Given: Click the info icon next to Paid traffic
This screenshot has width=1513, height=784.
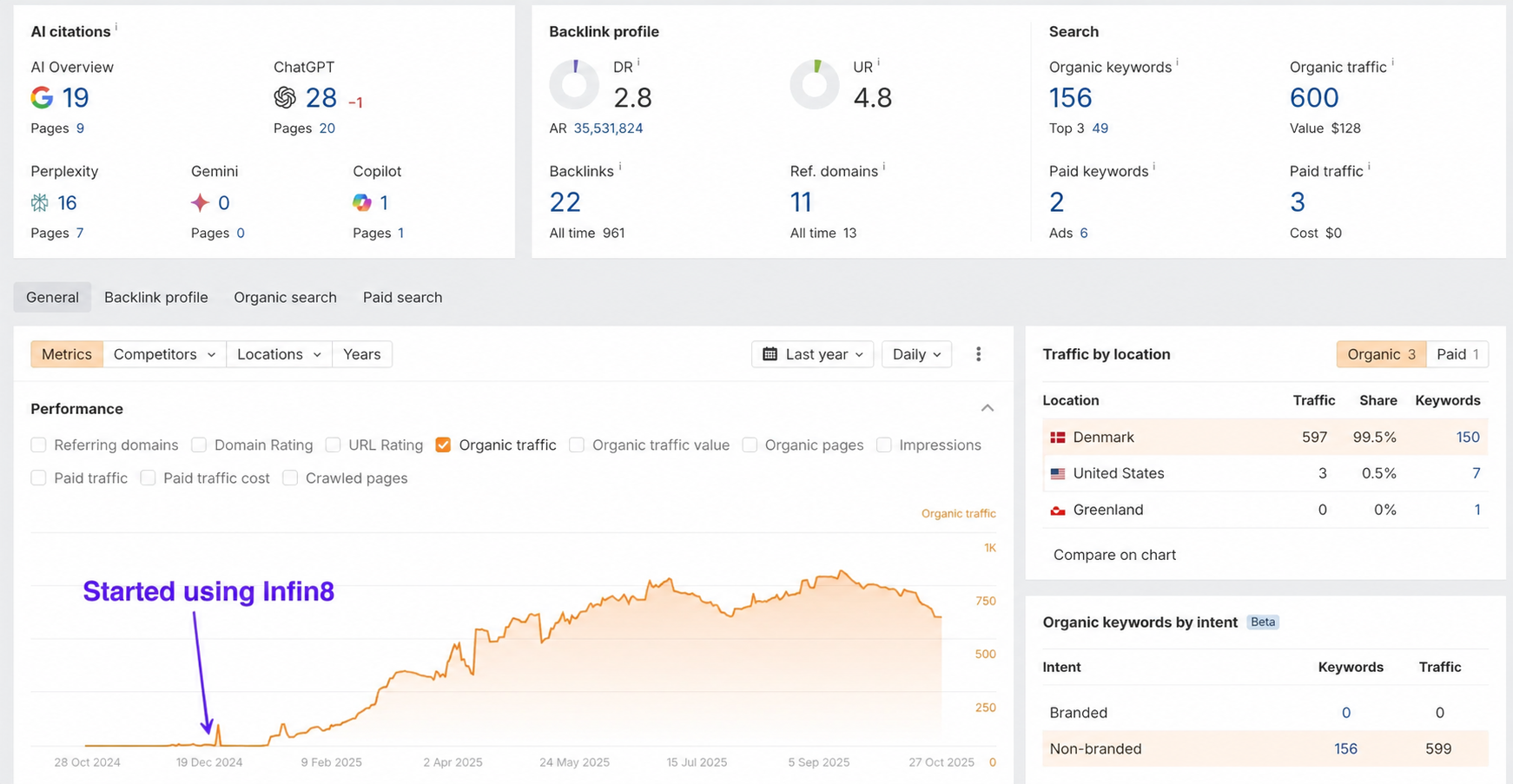Looking at the screenshot, I should tap(1370, 167).
